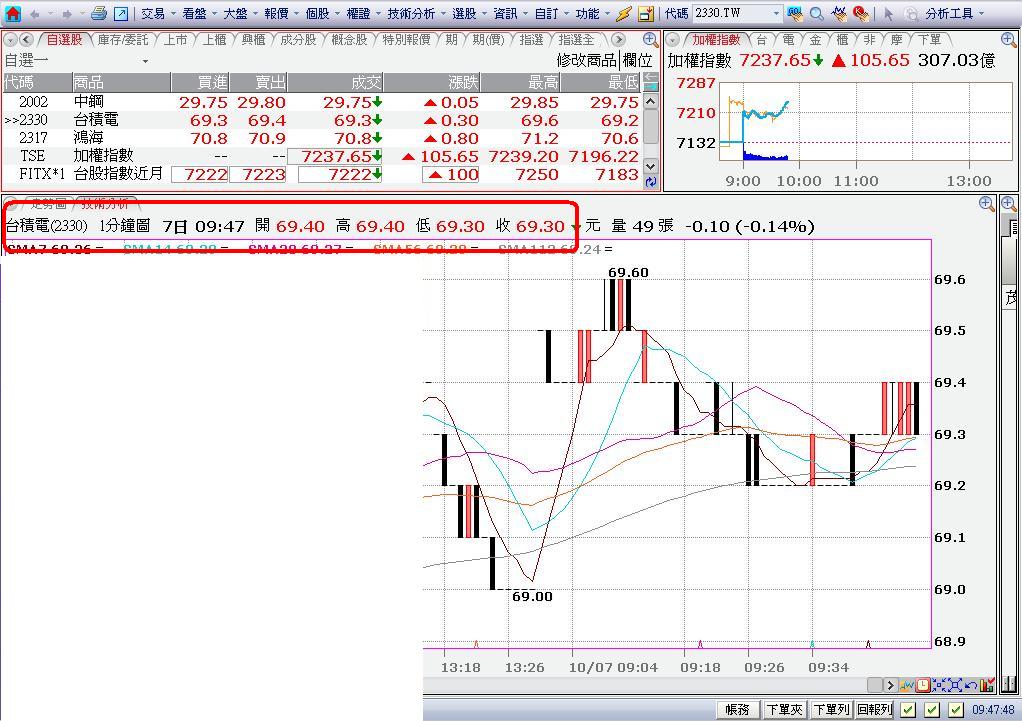Toggle the first green status checkbox
This screenshot has height=721, width=1022.
click(908, 709)
